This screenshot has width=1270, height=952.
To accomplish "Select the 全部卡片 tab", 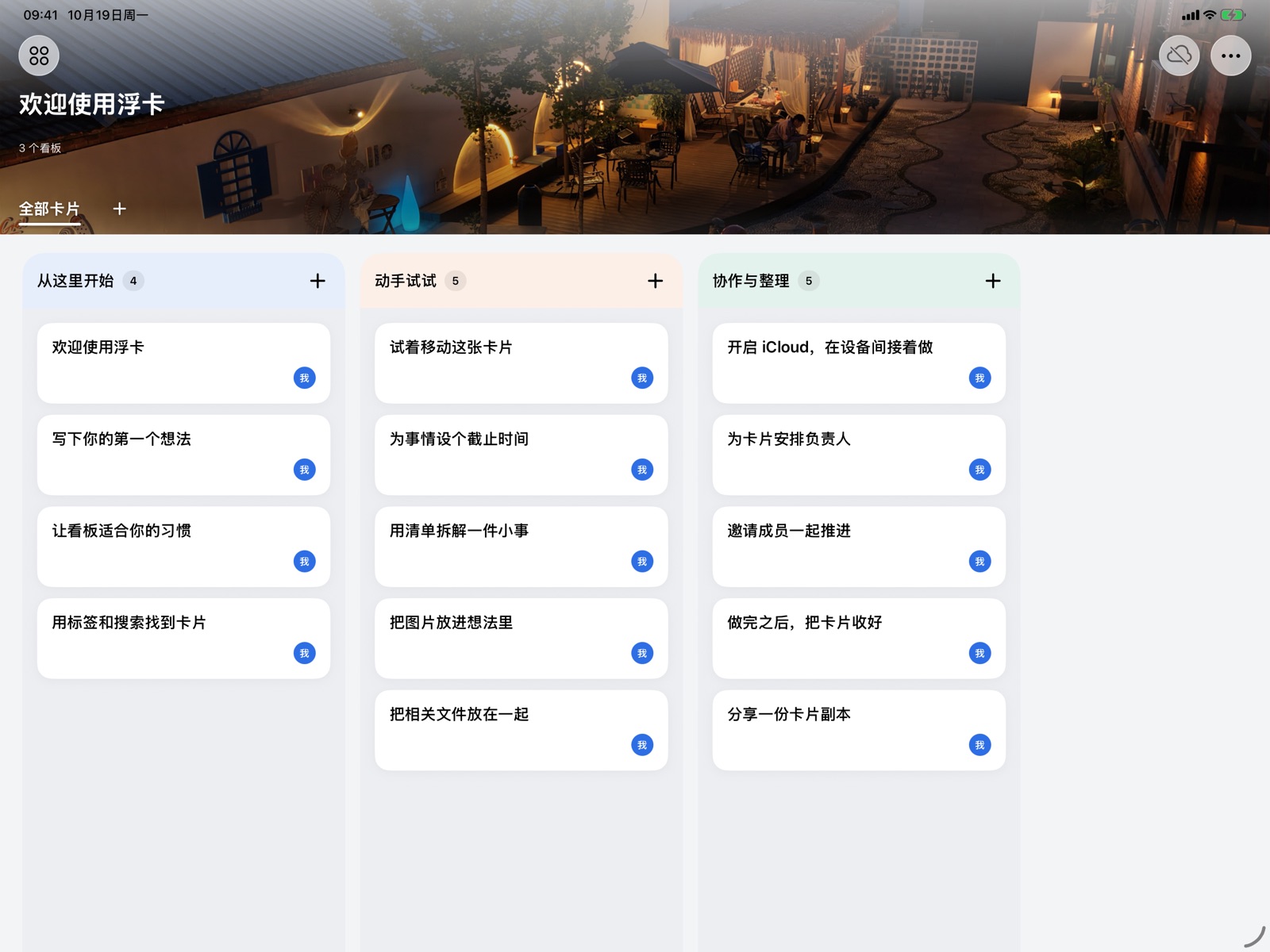I will point(49,209).
